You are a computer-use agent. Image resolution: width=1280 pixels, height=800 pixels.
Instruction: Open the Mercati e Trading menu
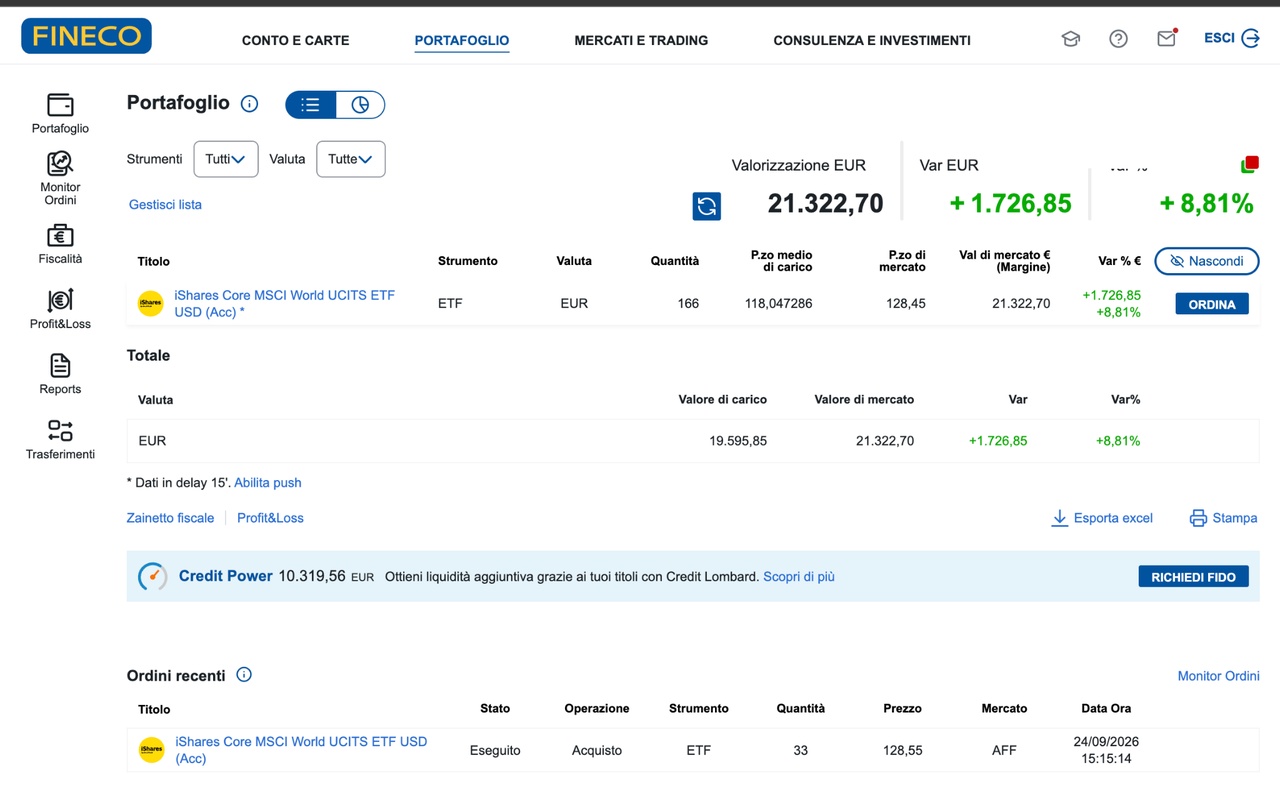(x=641, y=41)
